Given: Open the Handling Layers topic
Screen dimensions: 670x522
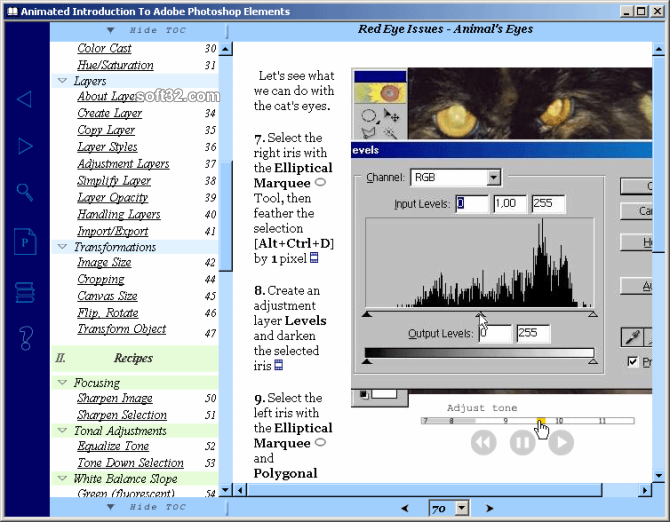Looking at the screenshot, I should [119, 214].
